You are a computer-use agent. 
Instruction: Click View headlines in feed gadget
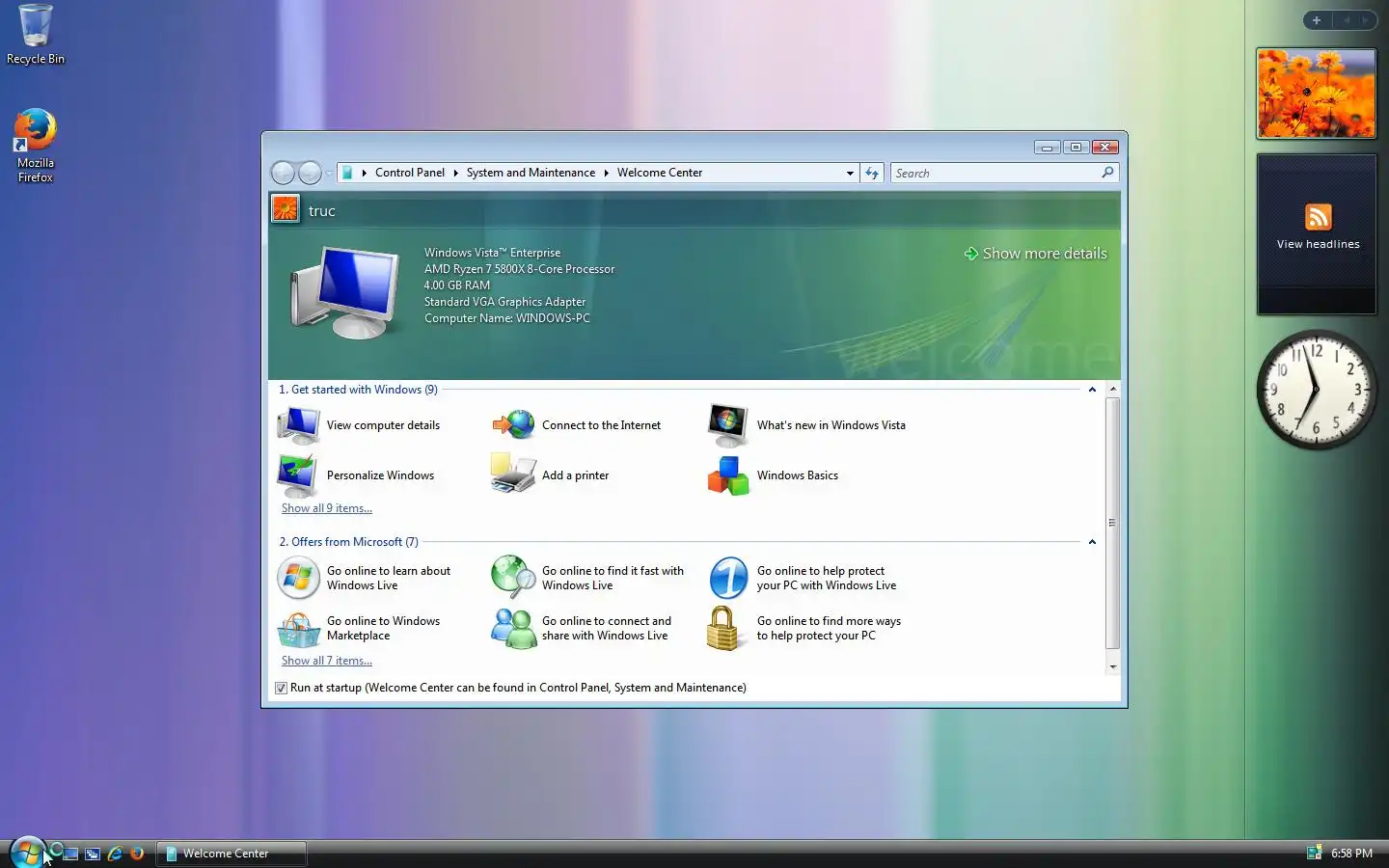[x=1319, y=244]
